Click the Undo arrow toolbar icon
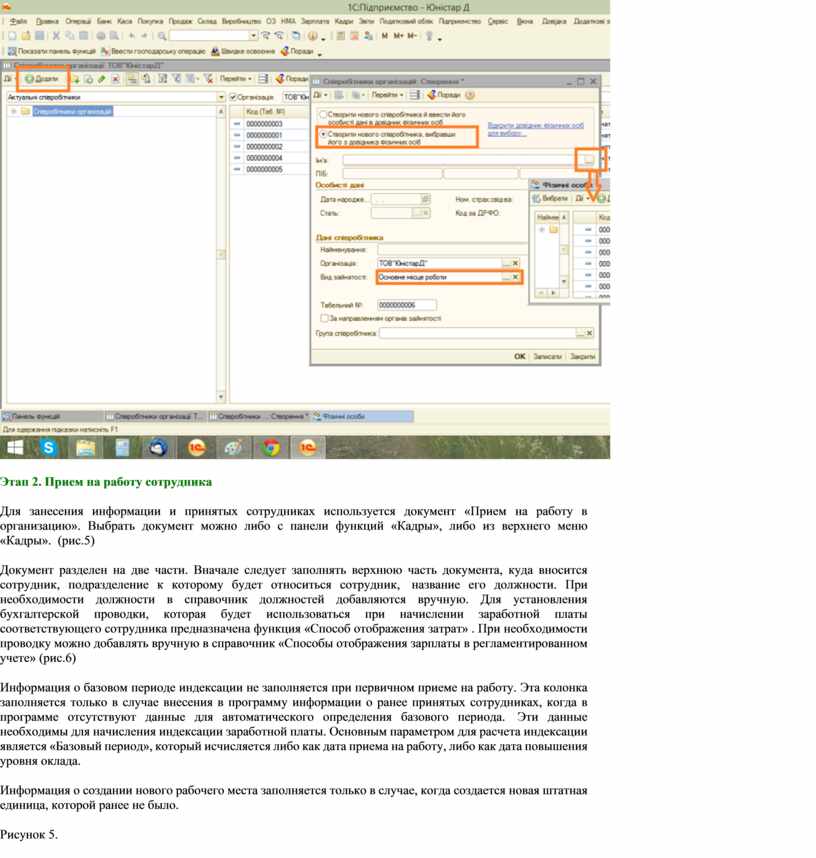 point(131,36)
